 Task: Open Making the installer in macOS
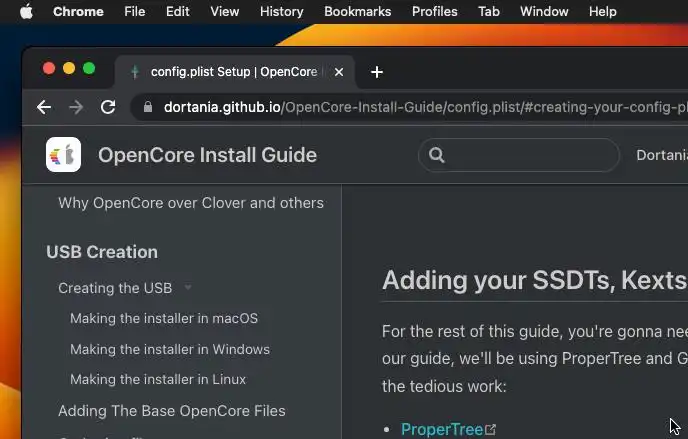(x=164, y=318)
